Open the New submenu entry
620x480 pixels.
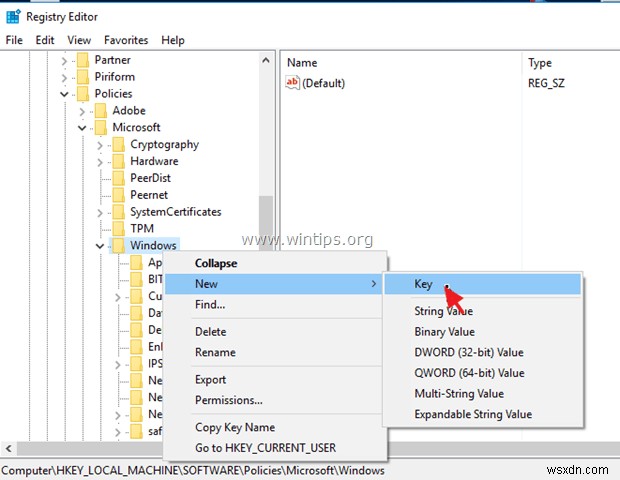pyautogui.click(x=274, y=284)
